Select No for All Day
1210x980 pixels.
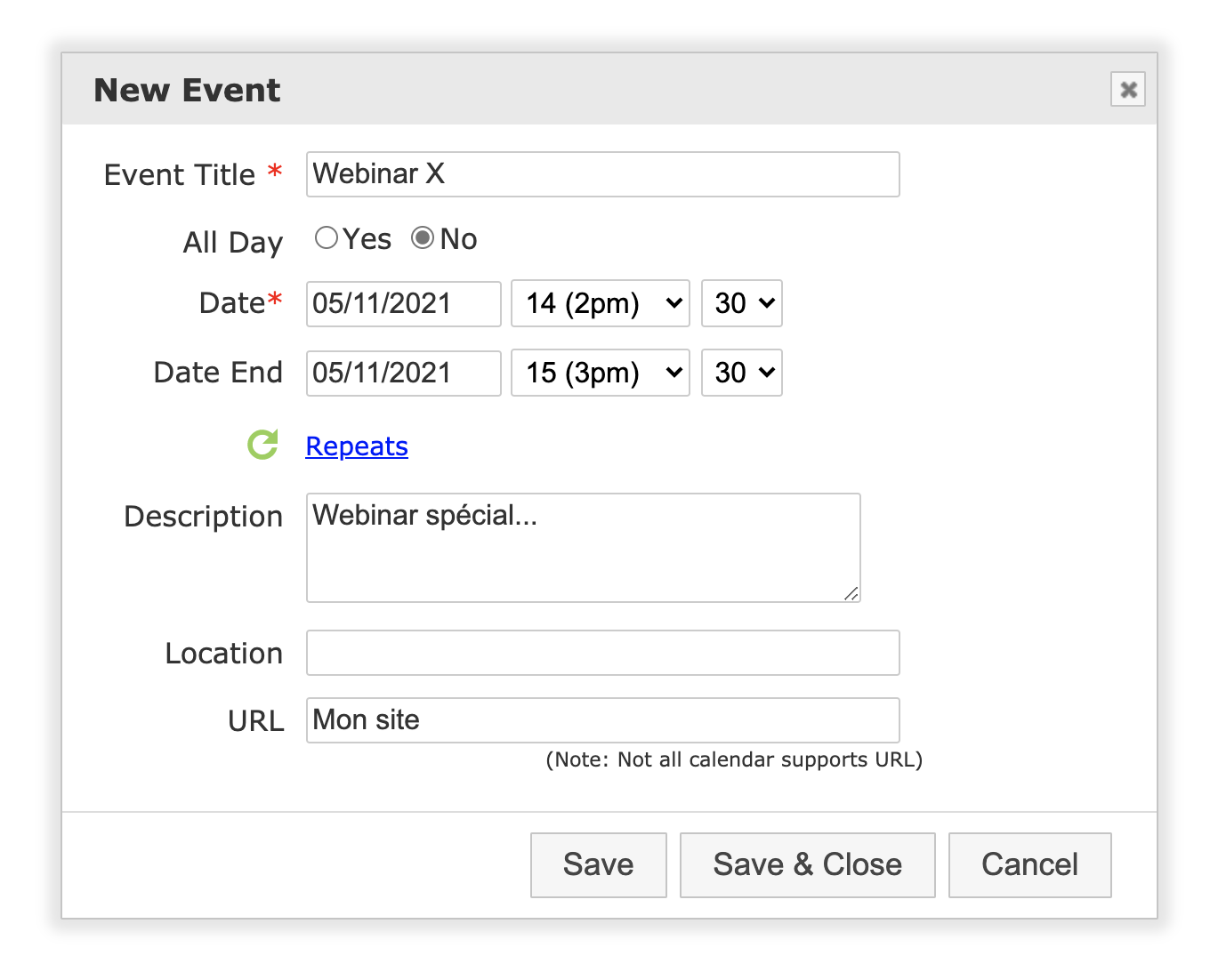coord(423,238)
